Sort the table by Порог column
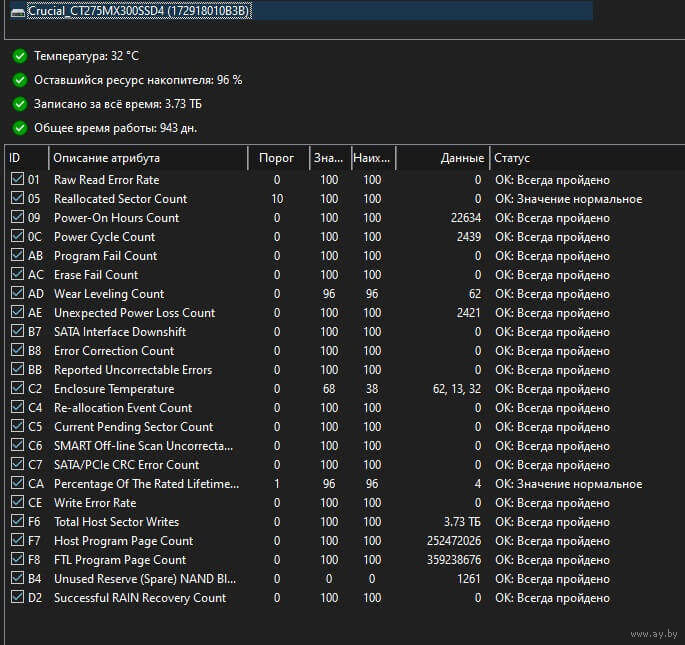 pos(276,158)
